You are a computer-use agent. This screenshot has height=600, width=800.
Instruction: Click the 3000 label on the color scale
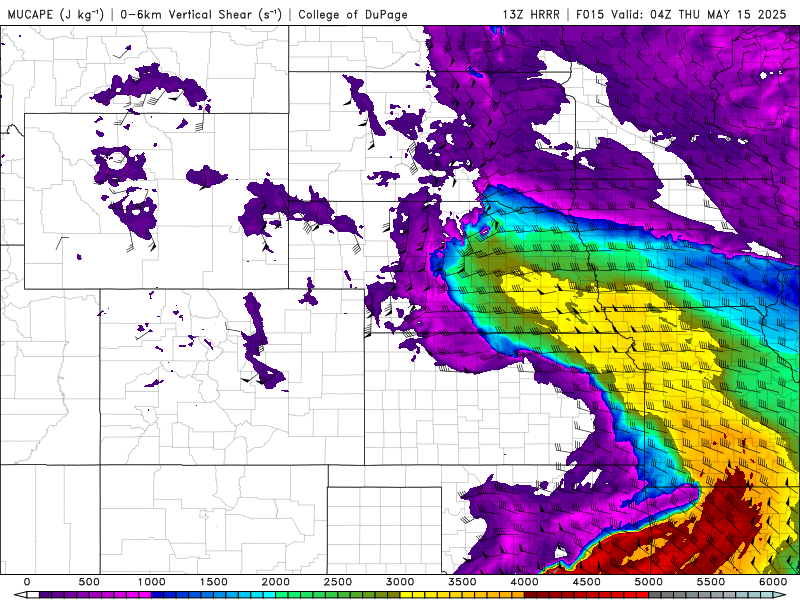click(x=401, y=582)
